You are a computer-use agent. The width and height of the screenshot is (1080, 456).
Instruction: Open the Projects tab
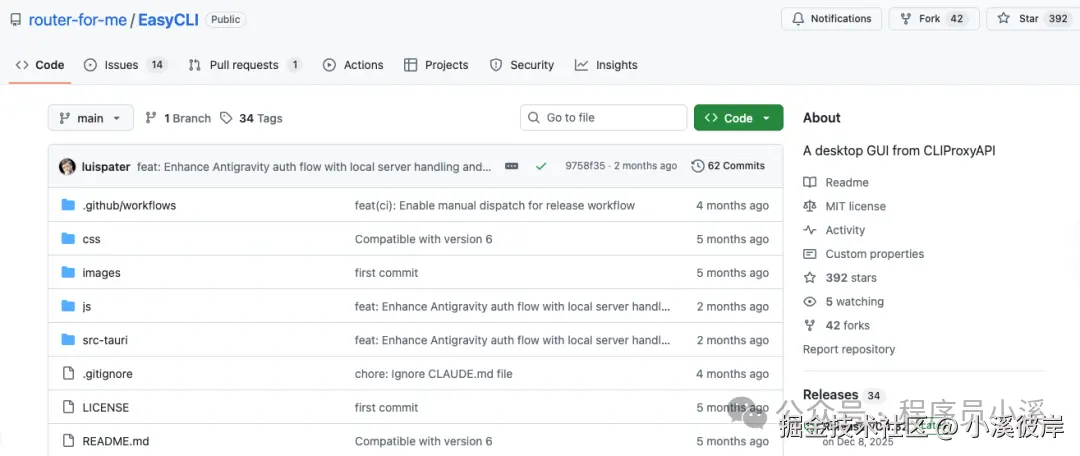(436, 65)
